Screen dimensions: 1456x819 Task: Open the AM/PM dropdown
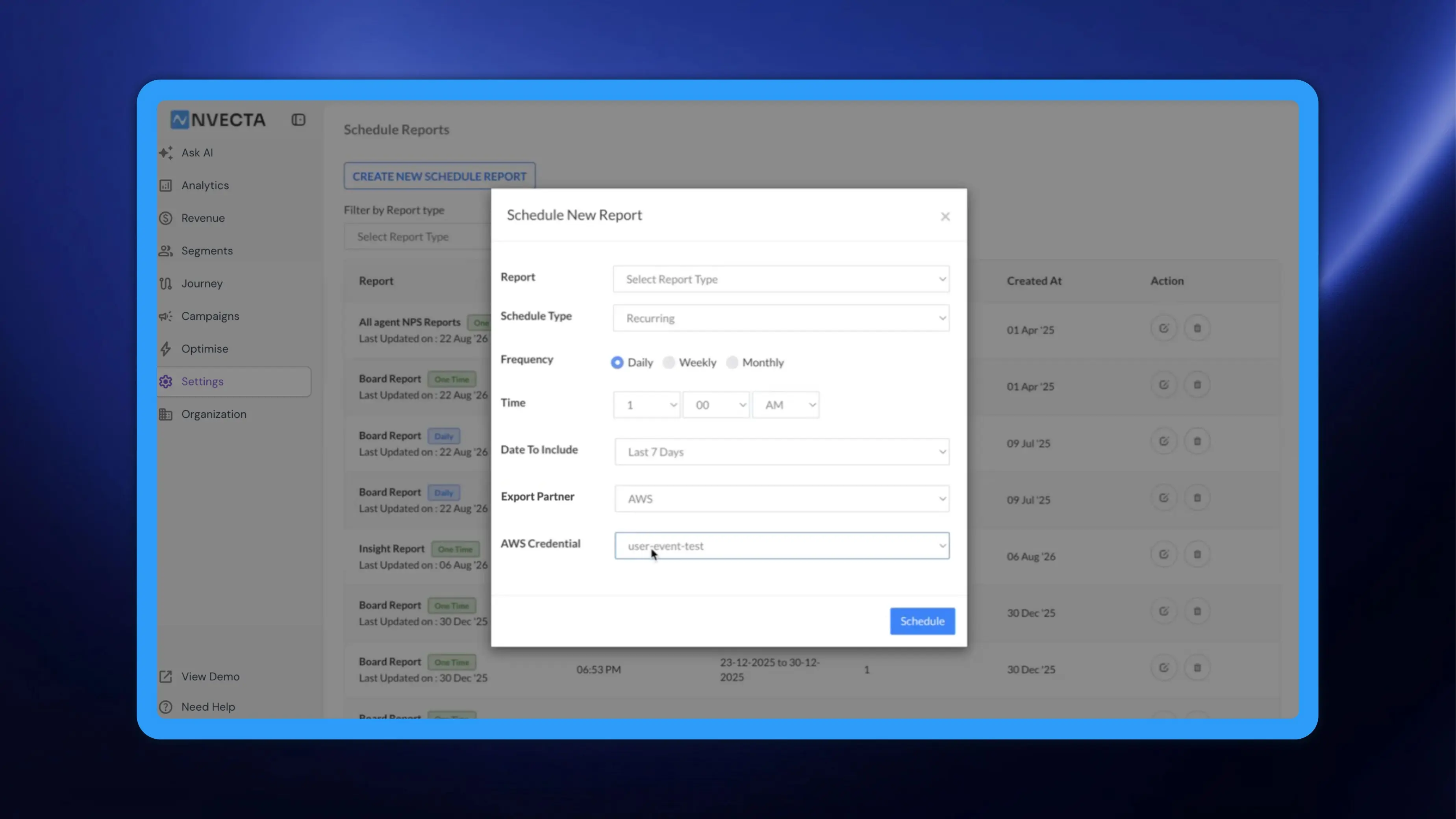(x=785, y=405)
